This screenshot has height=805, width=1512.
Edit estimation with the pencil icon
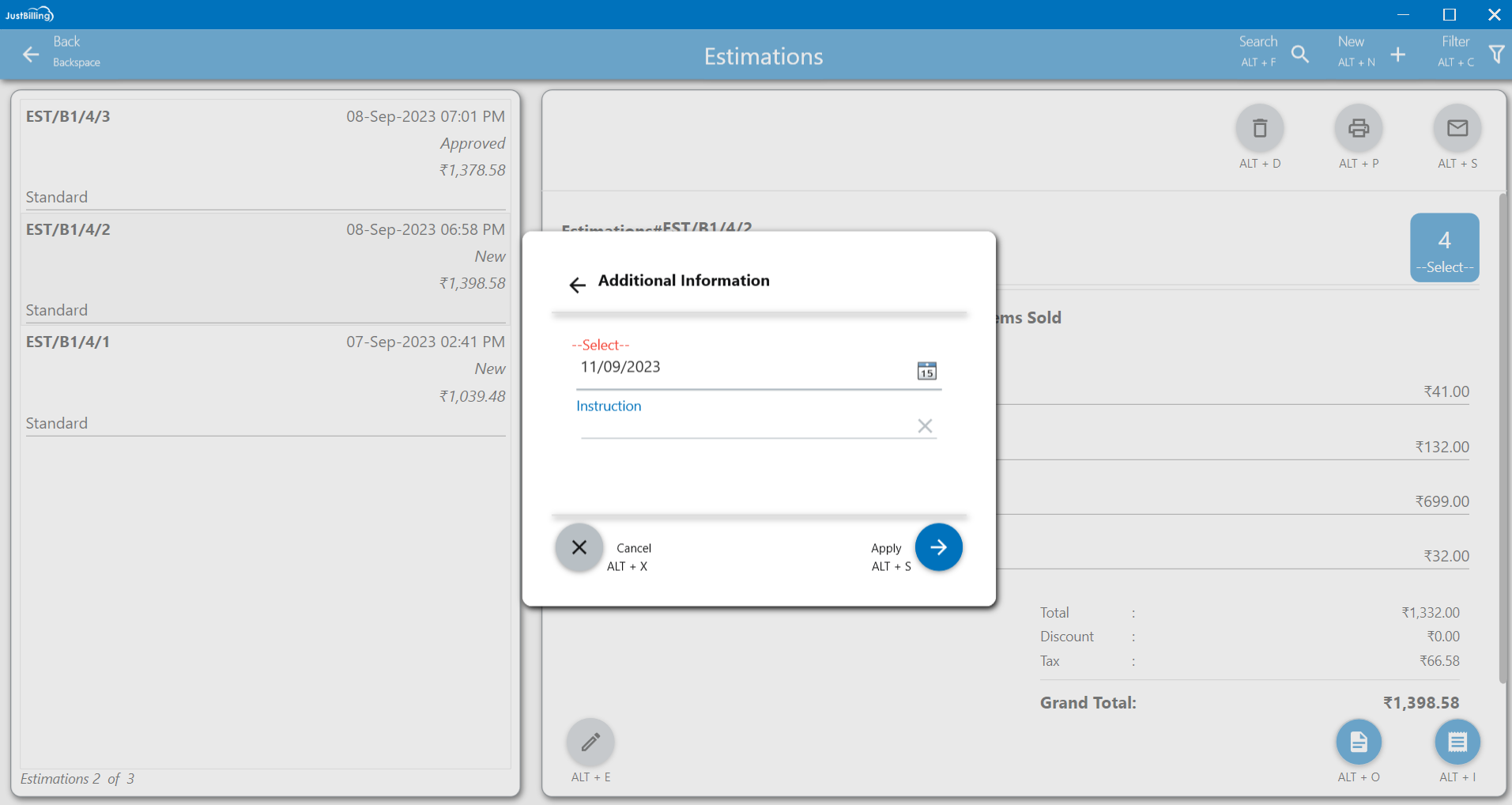click(x=590, y=742)
